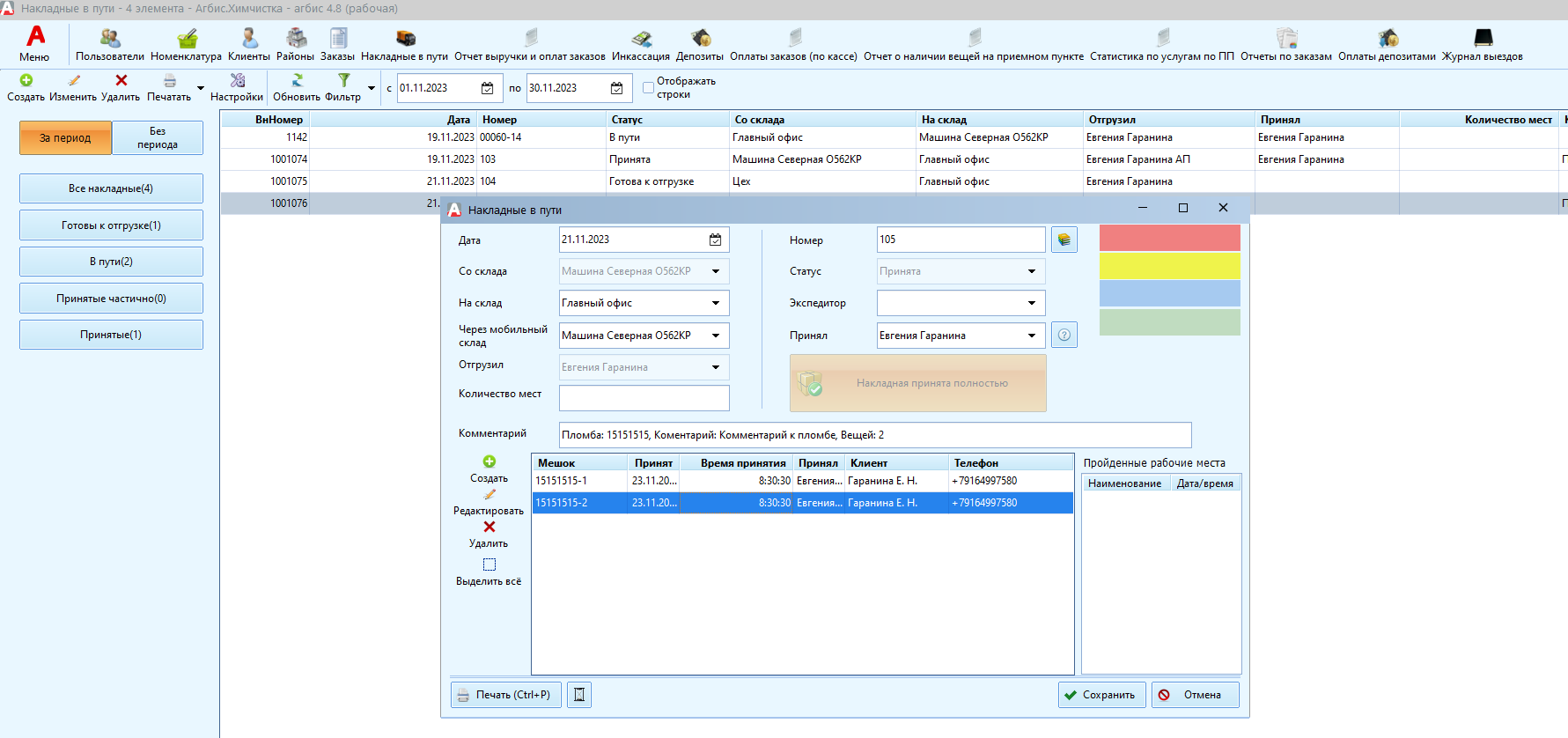Open Статистика по услугам по ПП
Viewport: 1568px width, 738px height.
1162,44
